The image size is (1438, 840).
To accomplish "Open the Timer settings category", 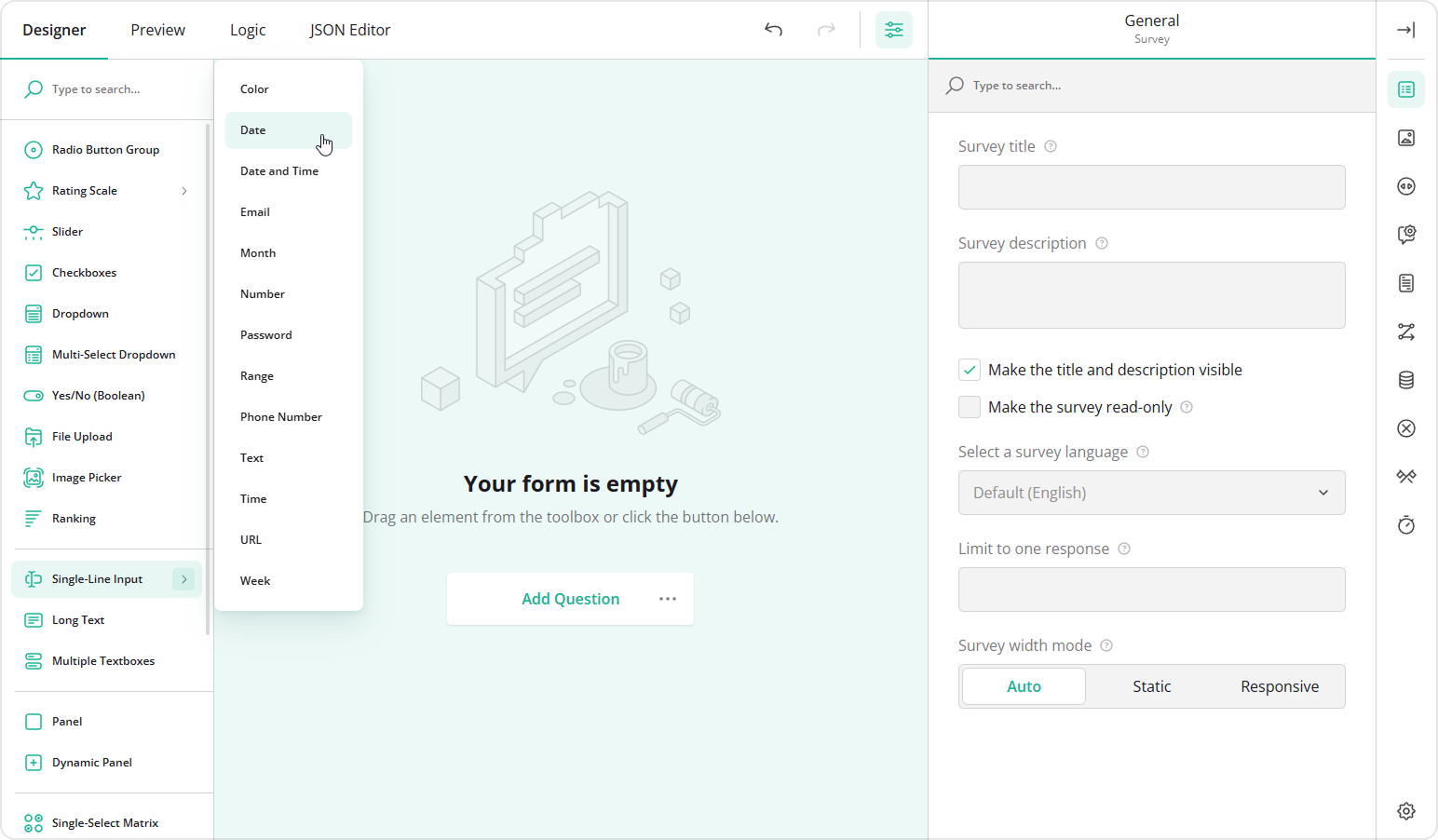I will (1406, 524).
